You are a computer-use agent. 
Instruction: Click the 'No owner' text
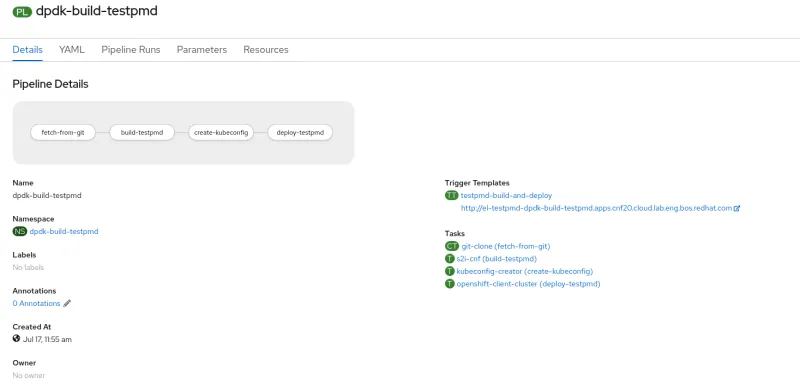(29, 375)
